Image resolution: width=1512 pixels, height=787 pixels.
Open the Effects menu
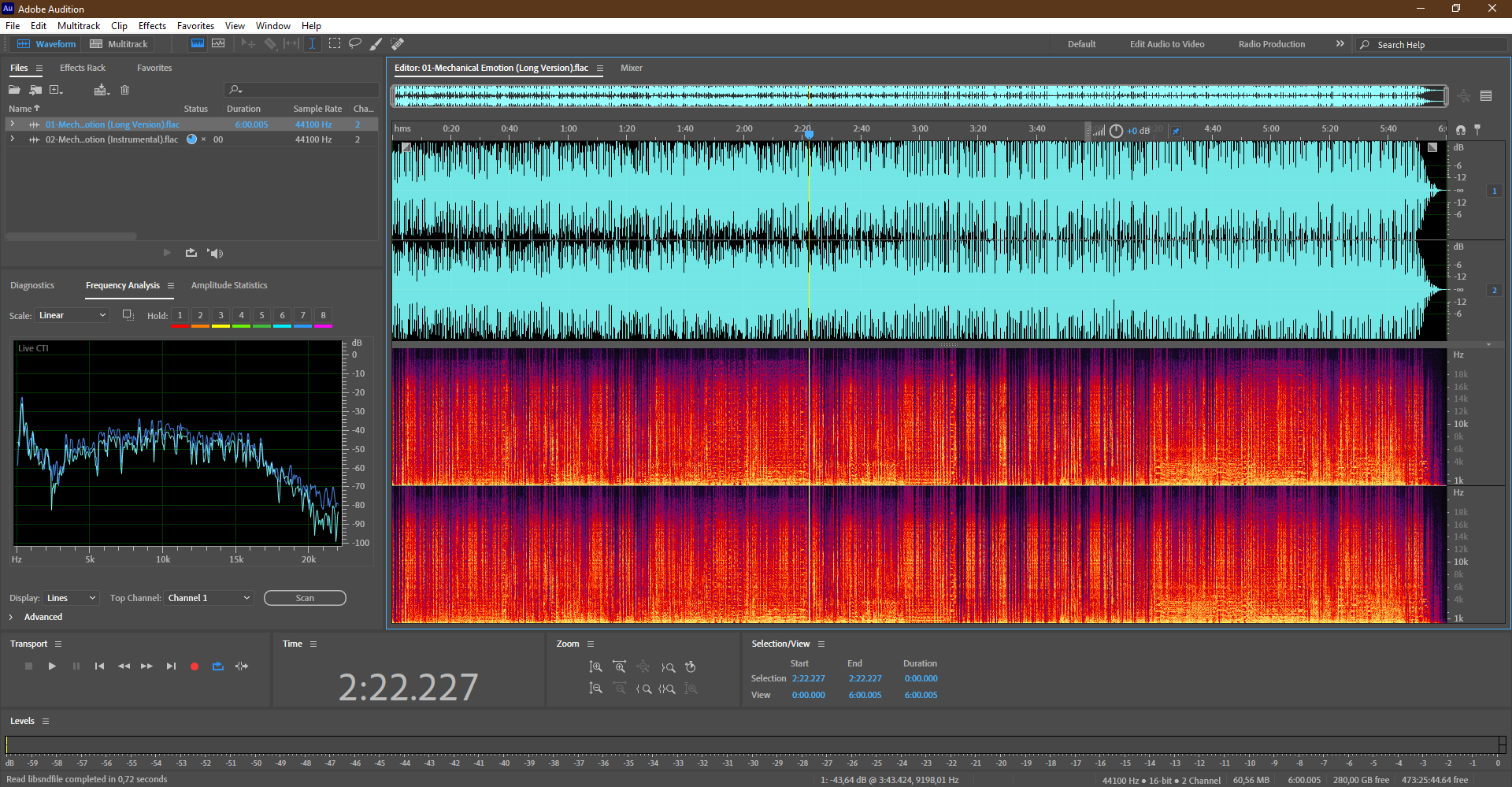tap(152, 26)
